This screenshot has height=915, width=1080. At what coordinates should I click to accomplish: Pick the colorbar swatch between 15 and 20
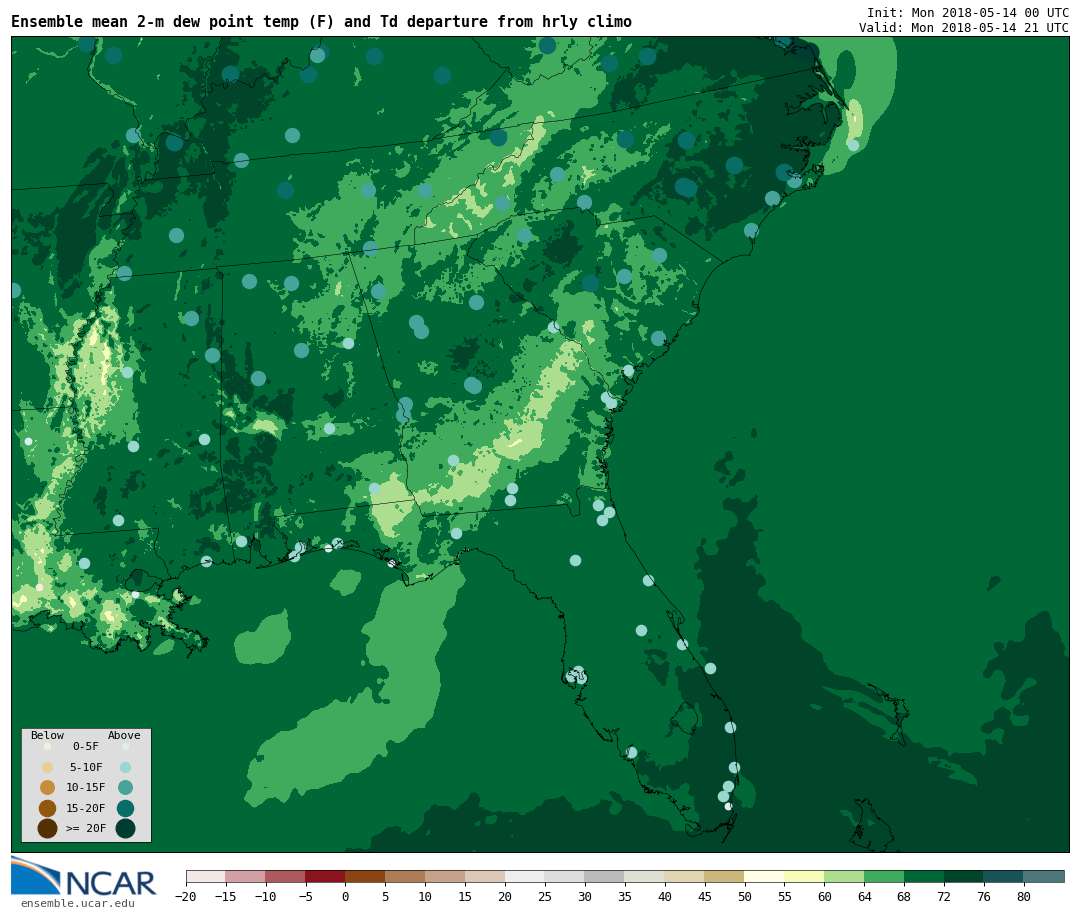(486, 876)
